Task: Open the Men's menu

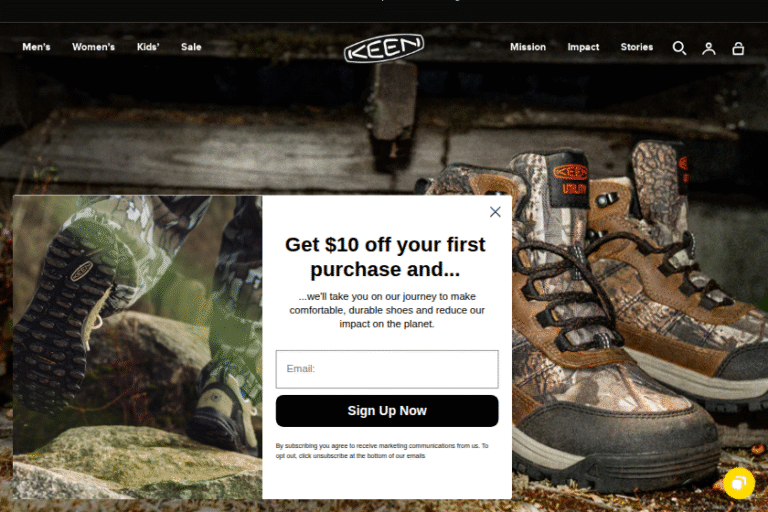Action: (x=36, y=47)
